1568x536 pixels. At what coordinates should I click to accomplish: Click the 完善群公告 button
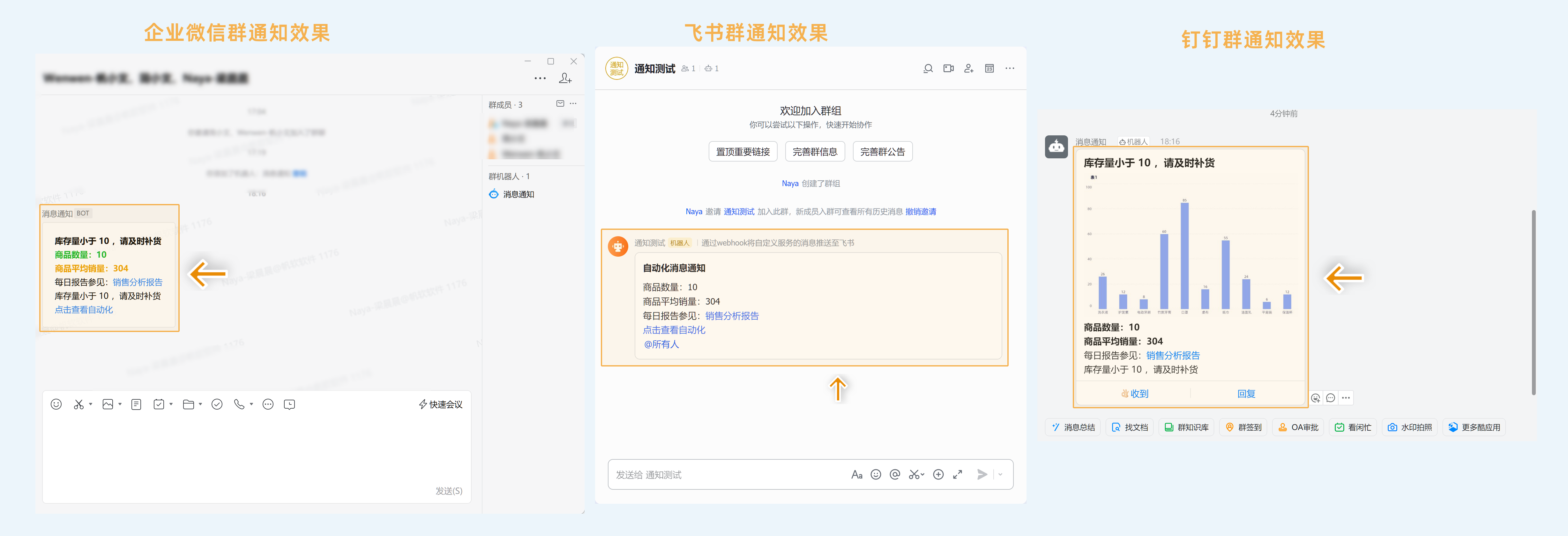point(883,152)
